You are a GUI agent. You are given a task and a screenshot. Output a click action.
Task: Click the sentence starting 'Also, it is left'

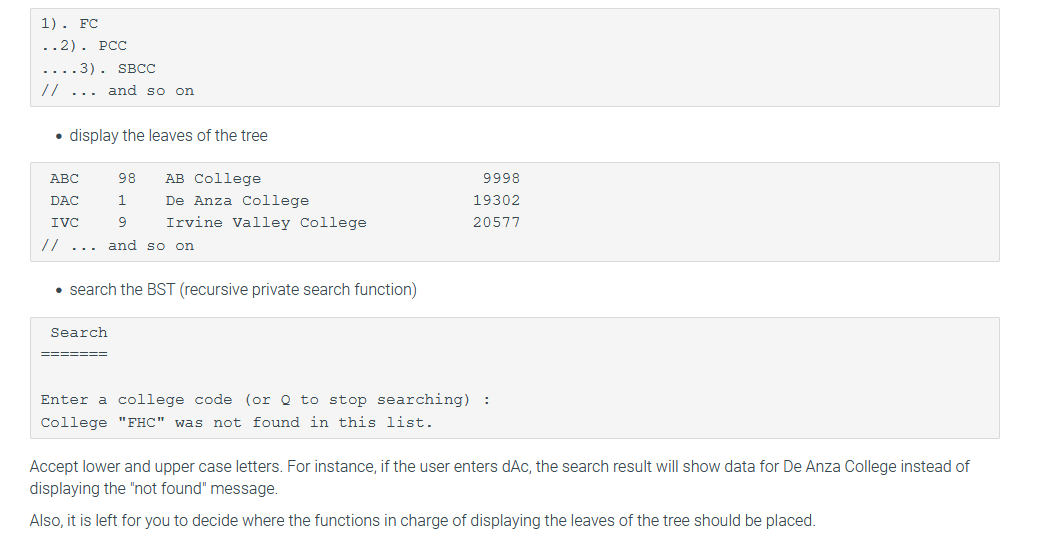tap(423, 521)
